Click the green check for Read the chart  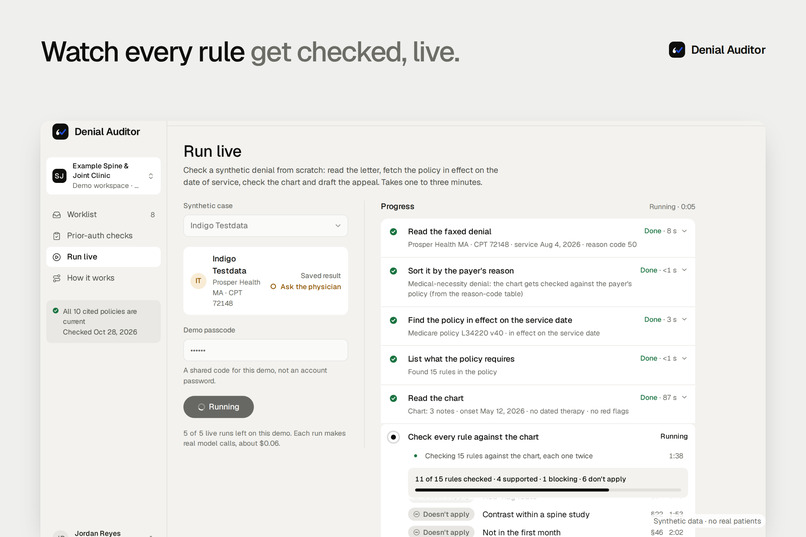(393, 398)
